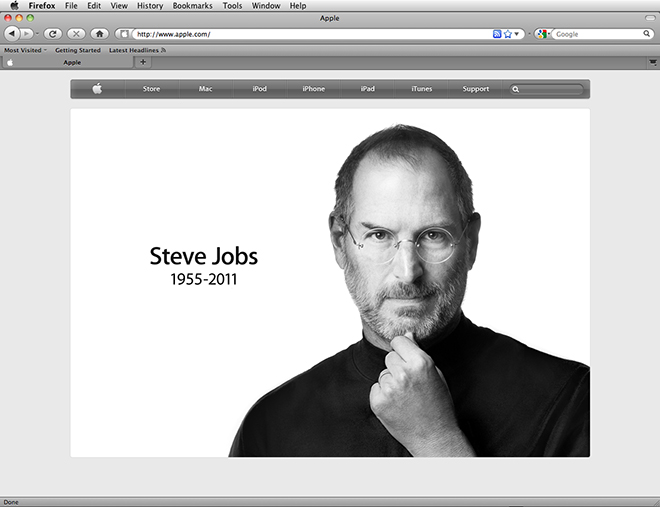
Task: Go to the Mac section
Action: pos(205,89)
